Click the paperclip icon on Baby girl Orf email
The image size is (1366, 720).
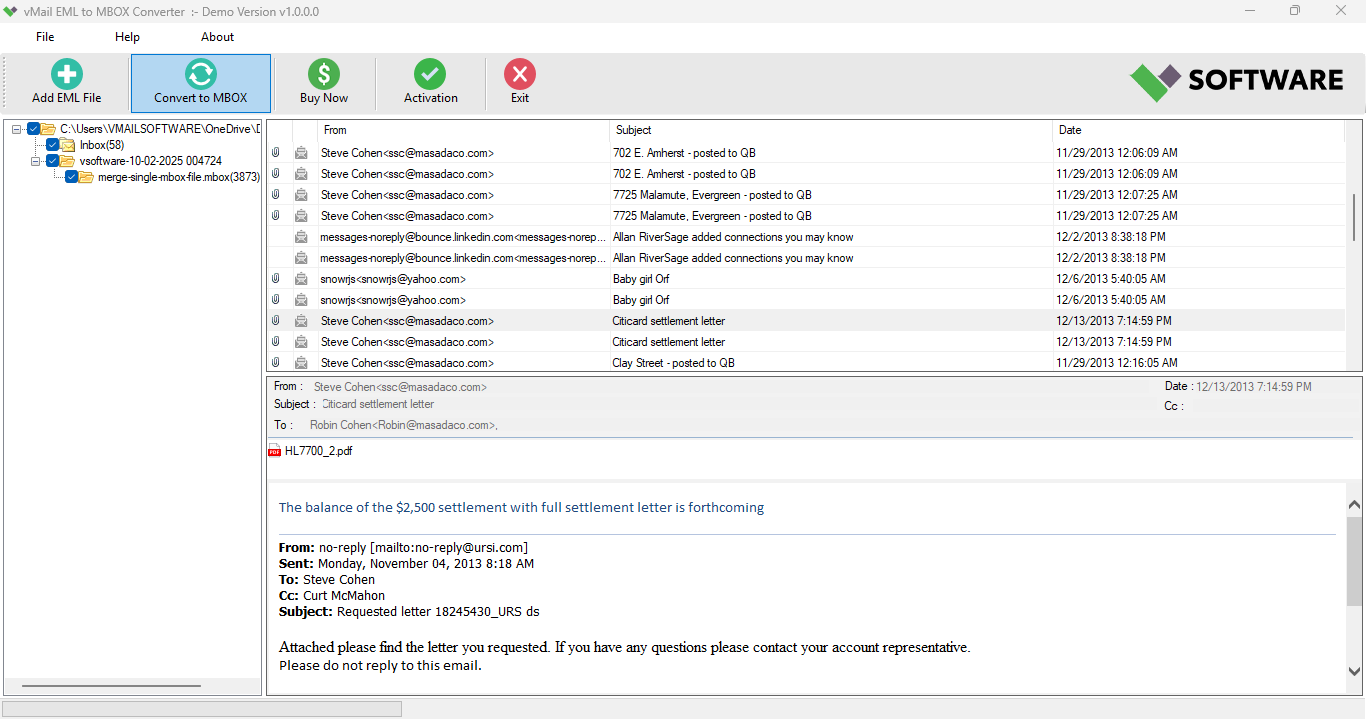[x=275, y=278]
